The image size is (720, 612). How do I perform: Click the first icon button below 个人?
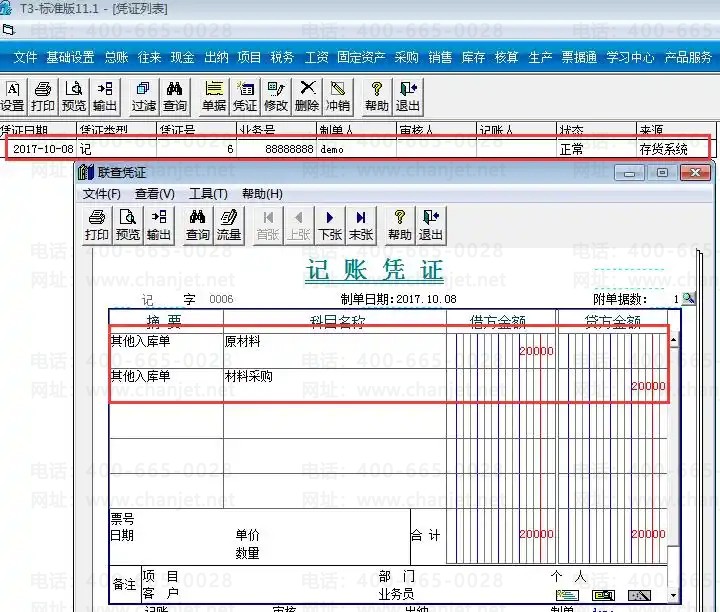(567, 596)
